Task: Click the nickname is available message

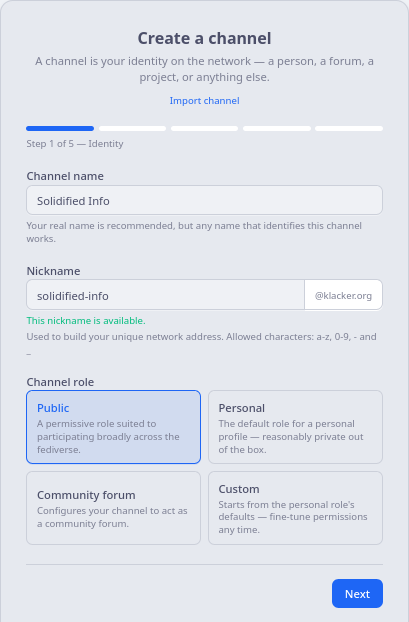Action: click(86, 321)
